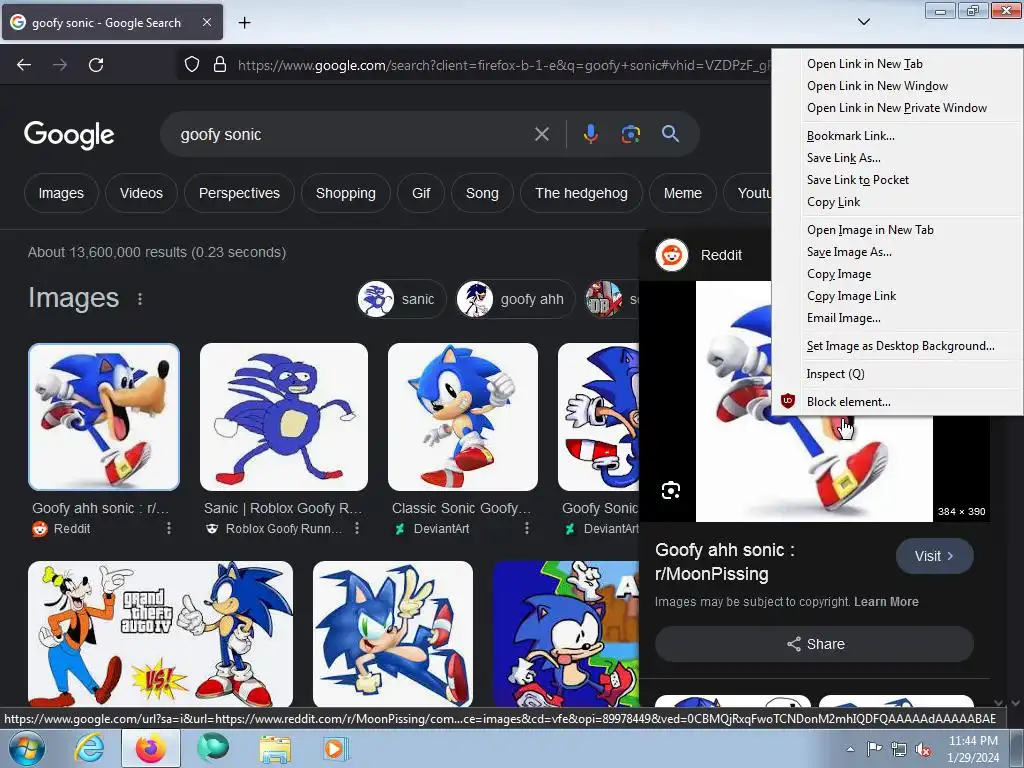The image size is (1024, 768).
Task: Open more options for Classic Sonic DeviantArt result
Action: (x=526, y=528)
